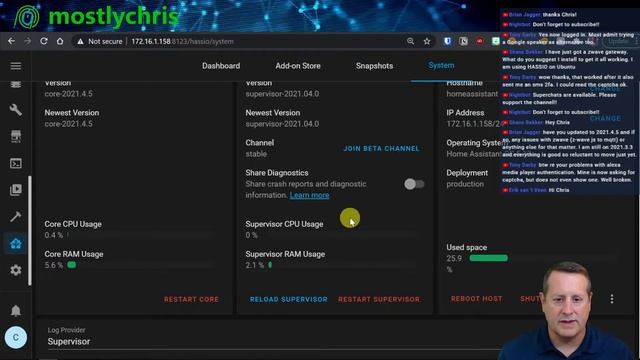Select the Supervisor home icon in sidebar
Screen dimensions: 640x360
(x=16, y=244)
